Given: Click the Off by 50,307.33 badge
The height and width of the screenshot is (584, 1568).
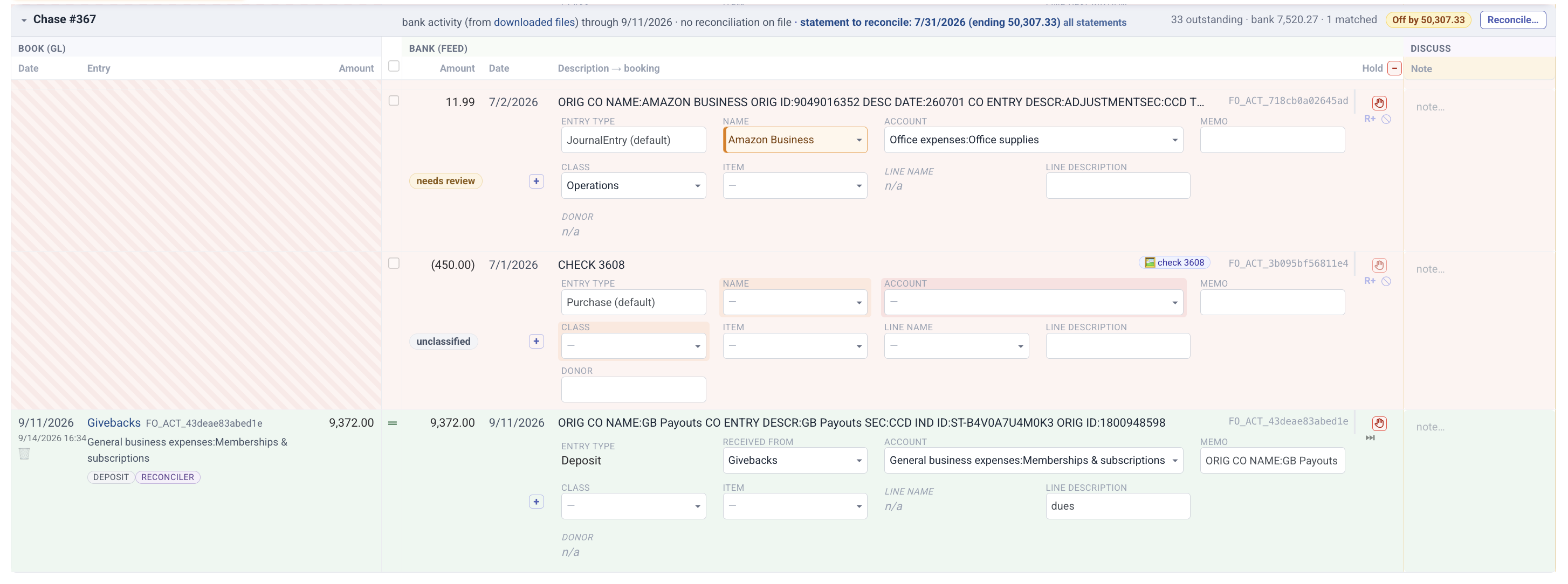Looking at the screenshot, I should pos(1428,20).
